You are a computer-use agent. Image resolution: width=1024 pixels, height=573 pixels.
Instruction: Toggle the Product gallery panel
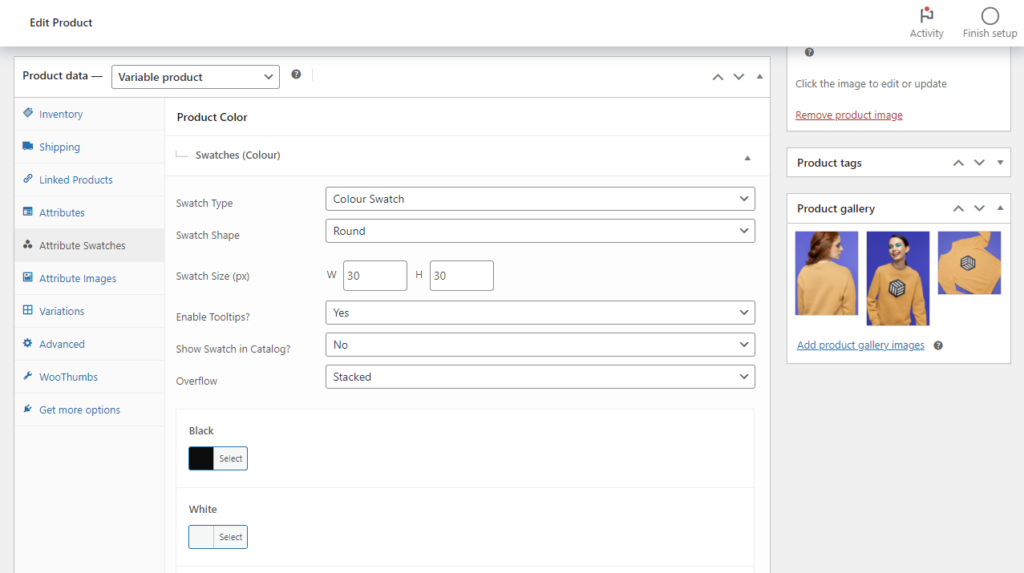coord(1000,209)
